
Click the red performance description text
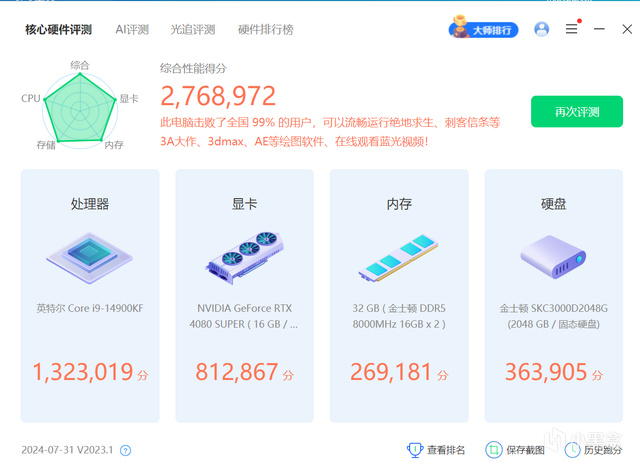tap(330, 132)
